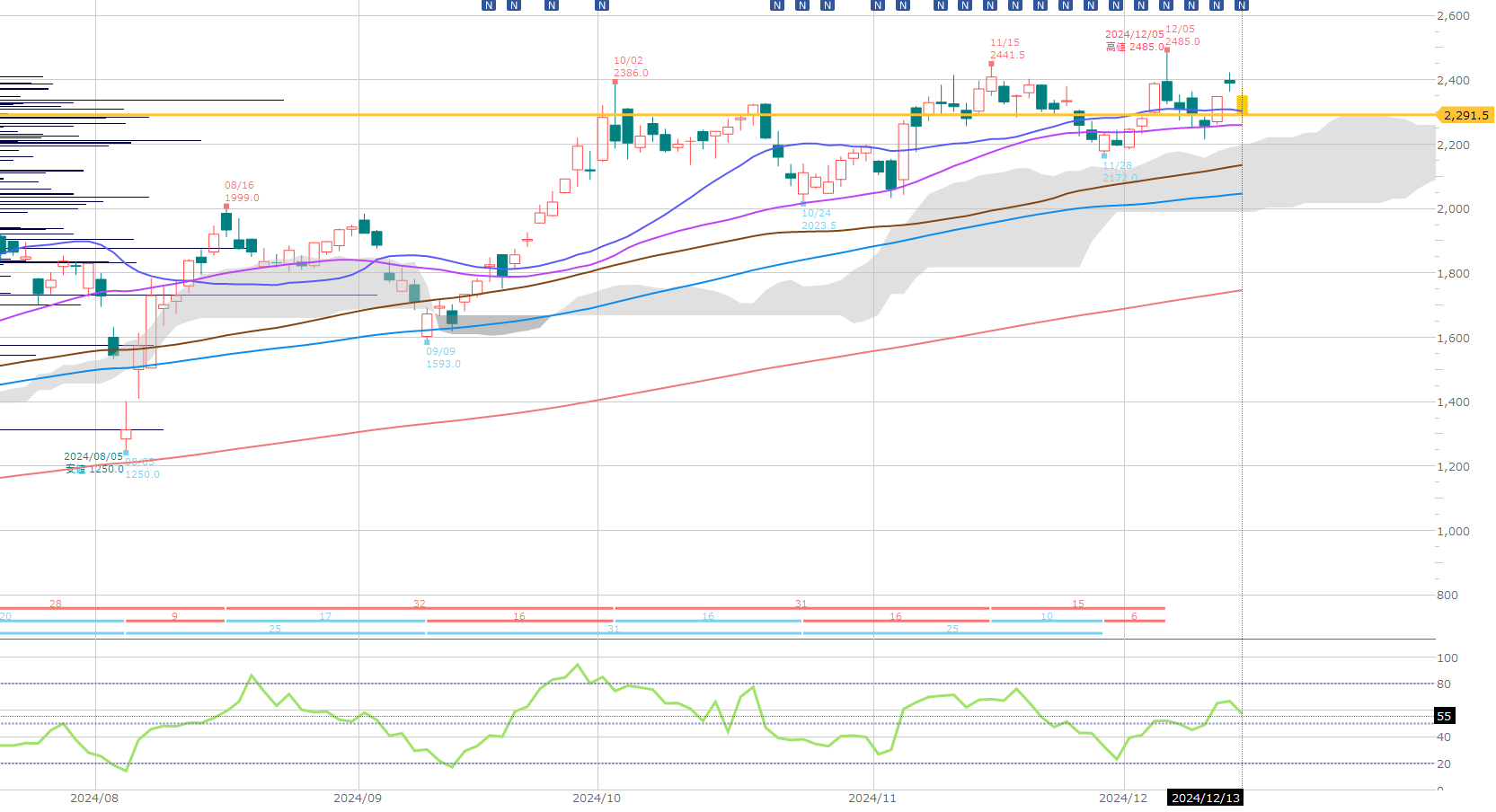Click the 09/09 1593.0 low annotation
This screenshot has height=812, width=1496.
(x=442, y=357)
